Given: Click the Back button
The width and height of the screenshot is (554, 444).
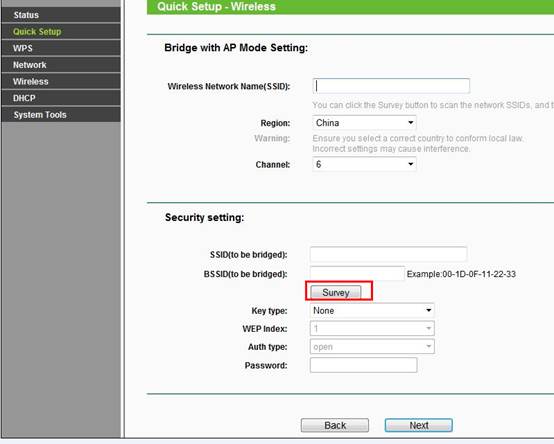Looking at the screenshot, I should [x=335, y=425].
